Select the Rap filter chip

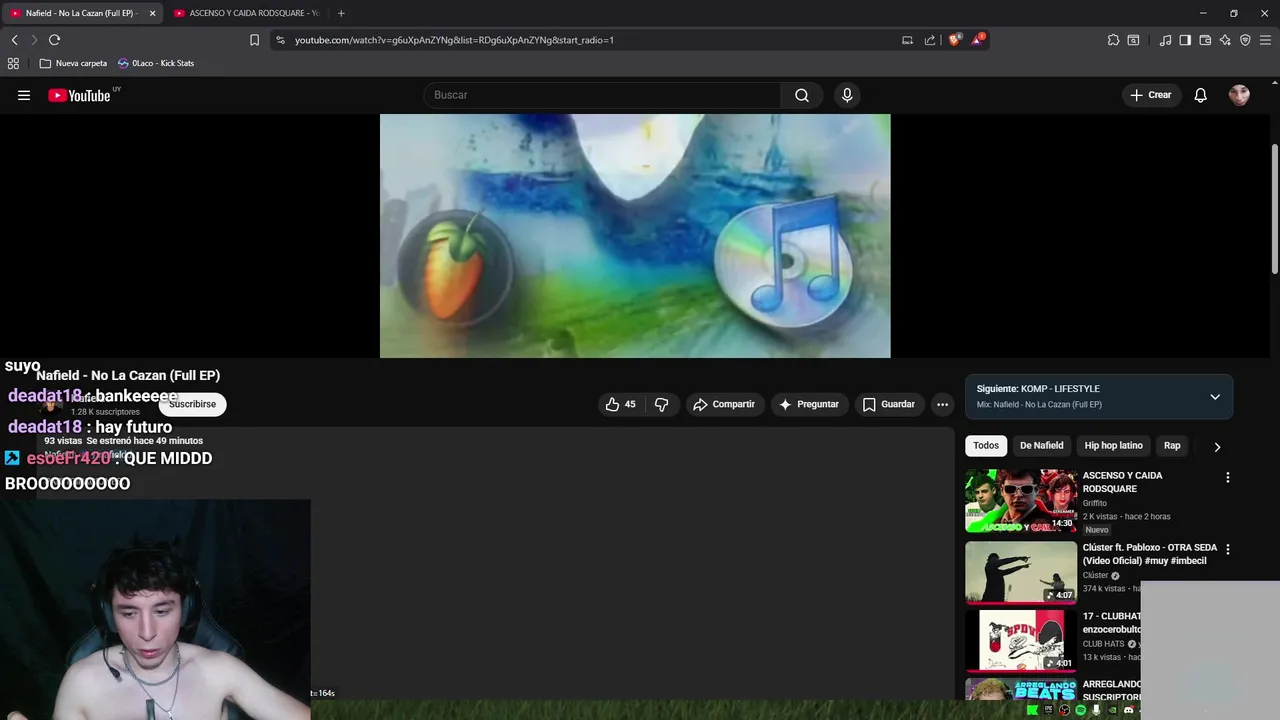point(1172,446)
